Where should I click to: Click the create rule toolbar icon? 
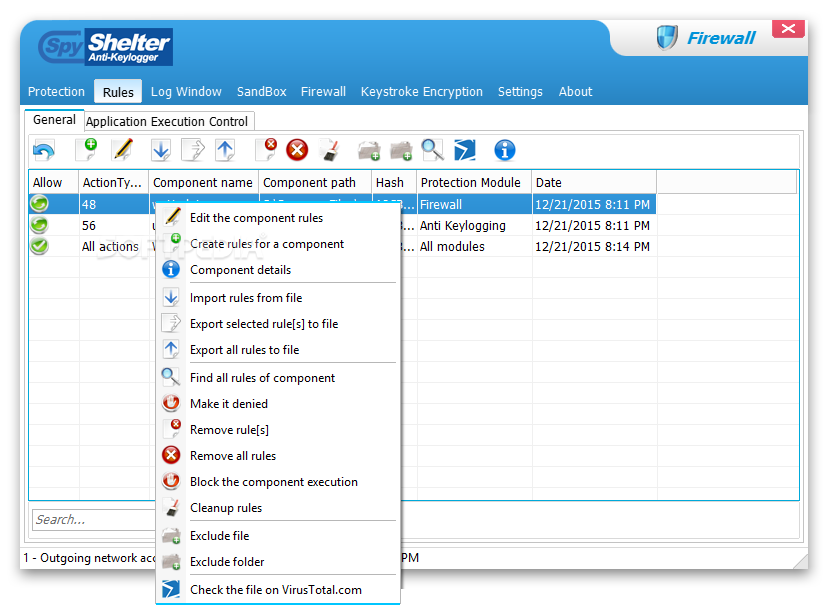[x=87, y=149]
